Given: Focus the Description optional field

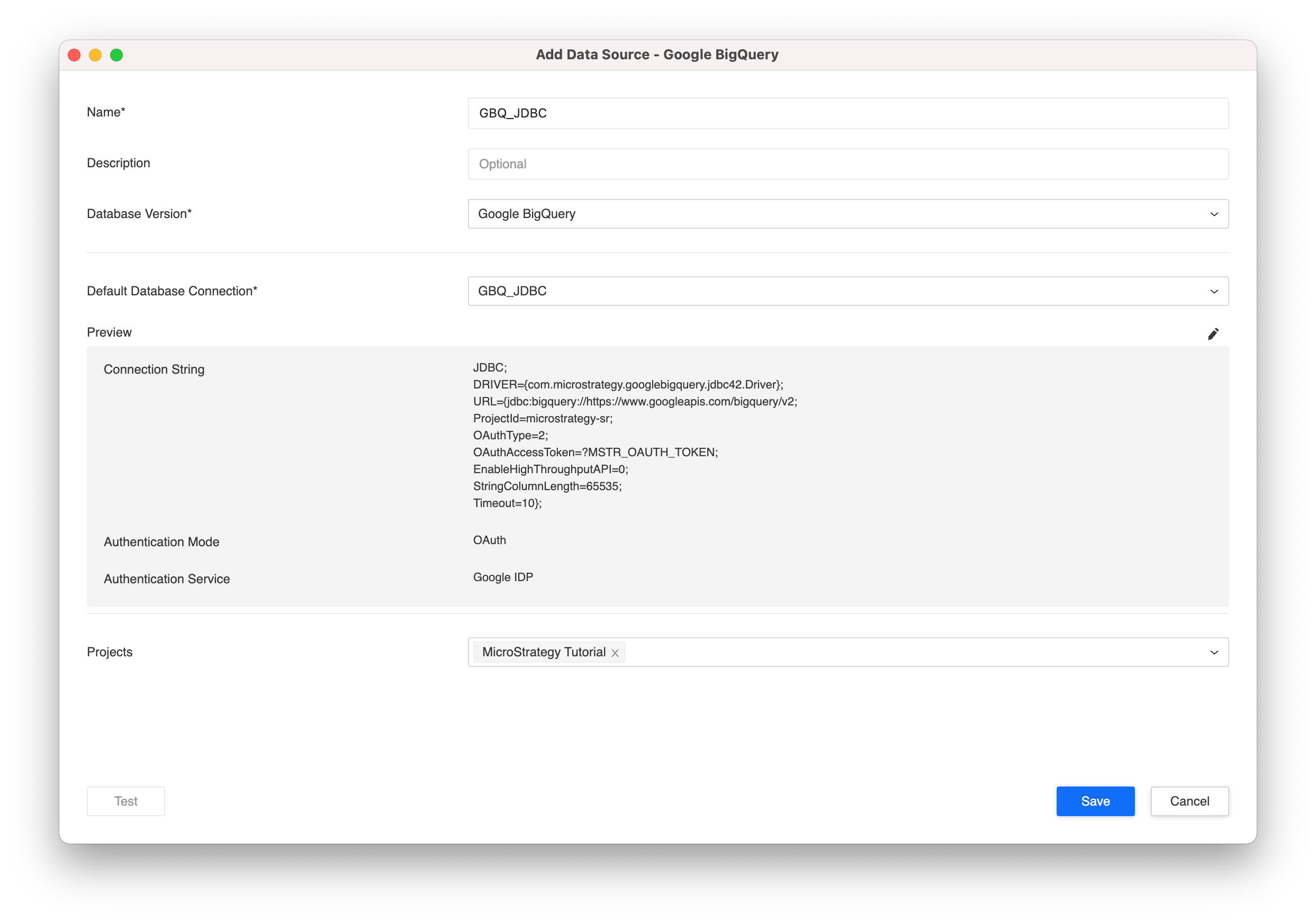Looking at the screenshot, I should tap(847, 164).
